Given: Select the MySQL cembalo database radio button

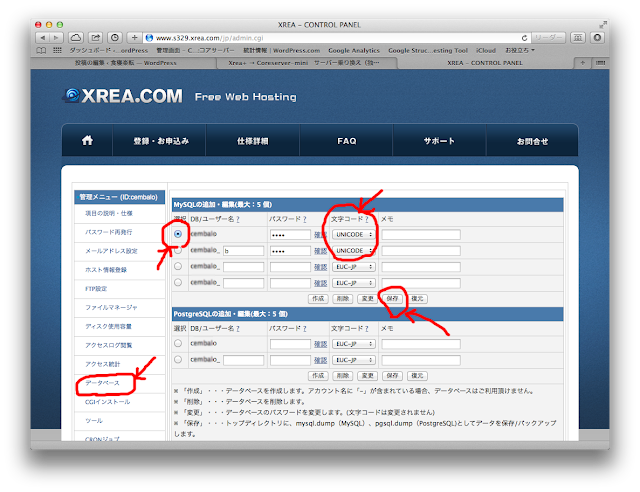Looking at the screenshot, I should tap(178, 234).
